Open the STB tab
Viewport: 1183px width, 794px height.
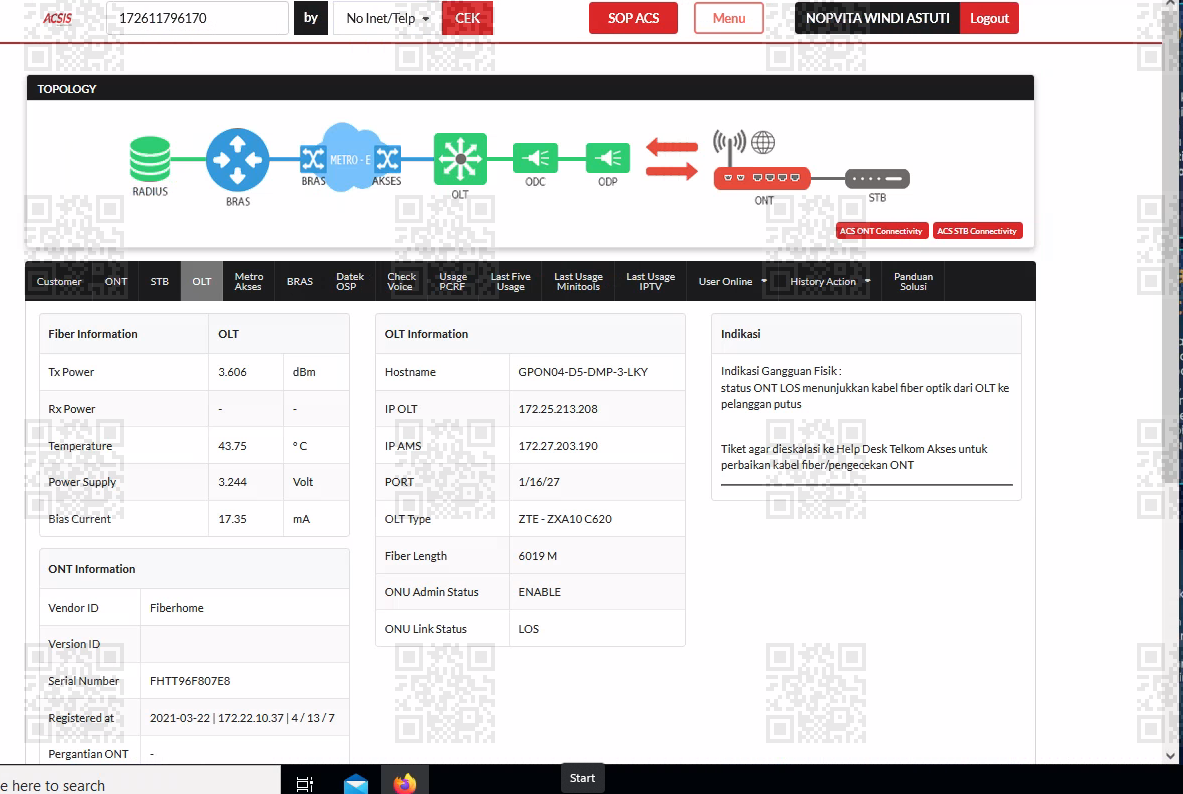[159, 282]
